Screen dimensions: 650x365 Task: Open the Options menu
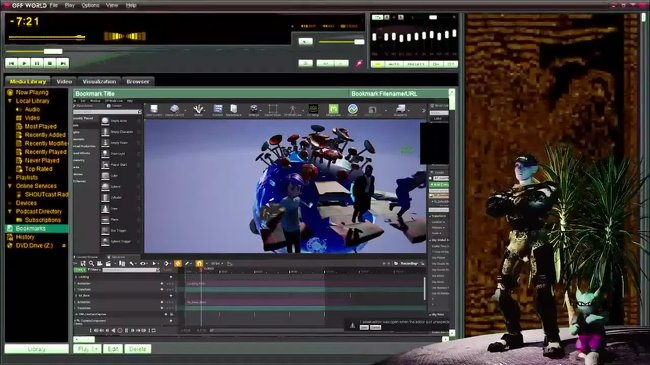click(90, 5)
